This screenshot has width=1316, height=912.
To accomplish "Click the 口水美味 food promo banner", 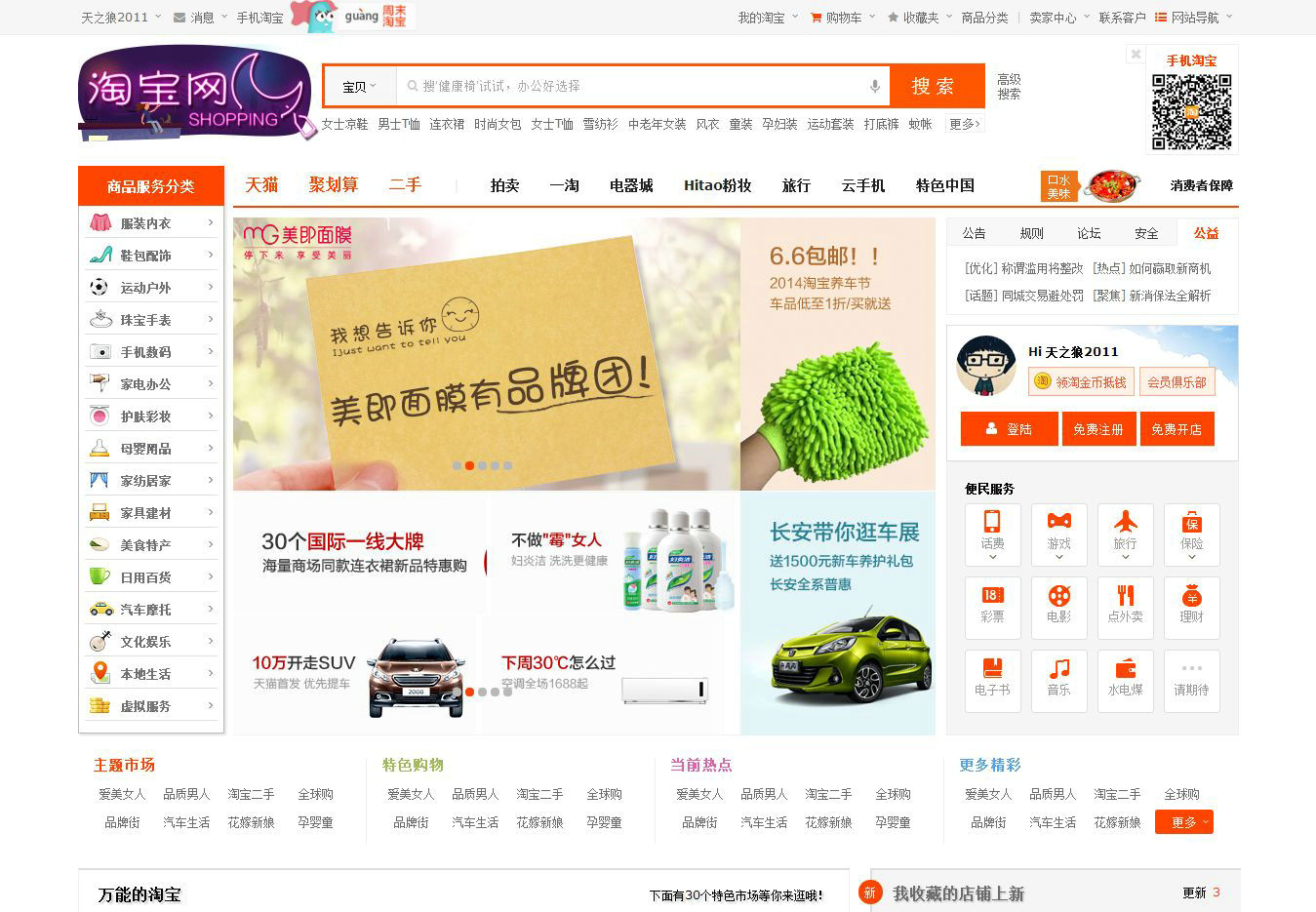I will pos(1091,186).
